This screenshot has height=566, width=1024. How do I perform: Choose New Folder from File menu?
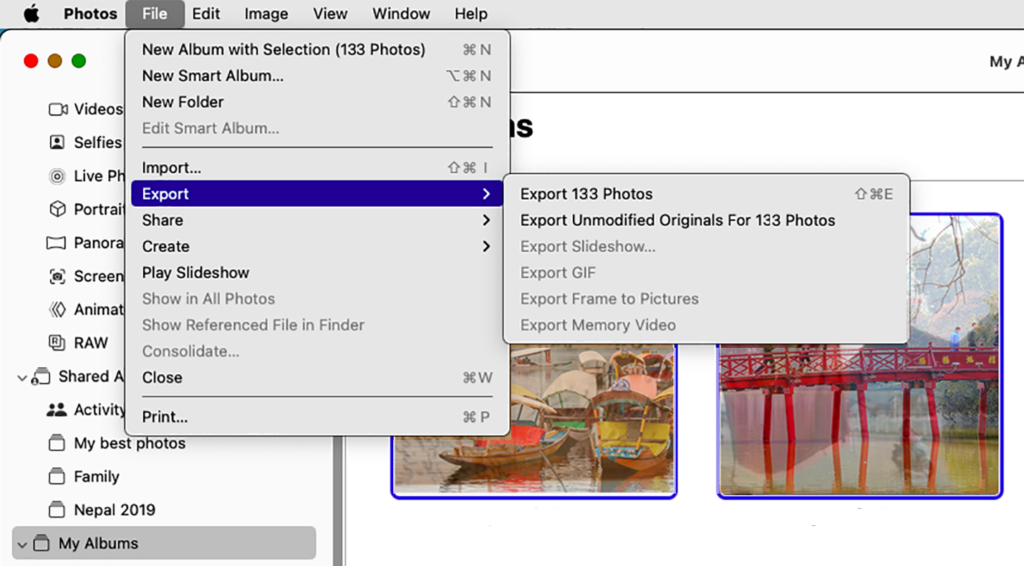pos(317,102)
